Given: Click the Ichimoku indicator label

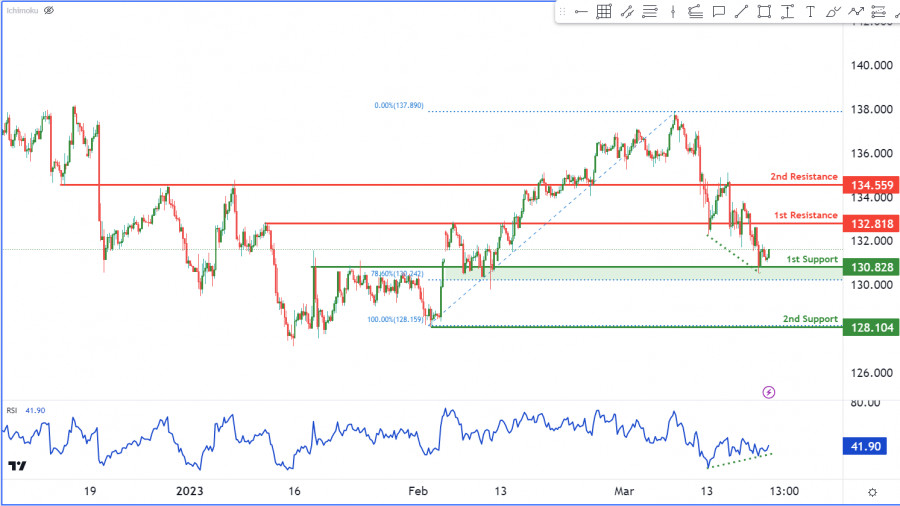Looking at the screenshot, I should click(x=22, y=10).
